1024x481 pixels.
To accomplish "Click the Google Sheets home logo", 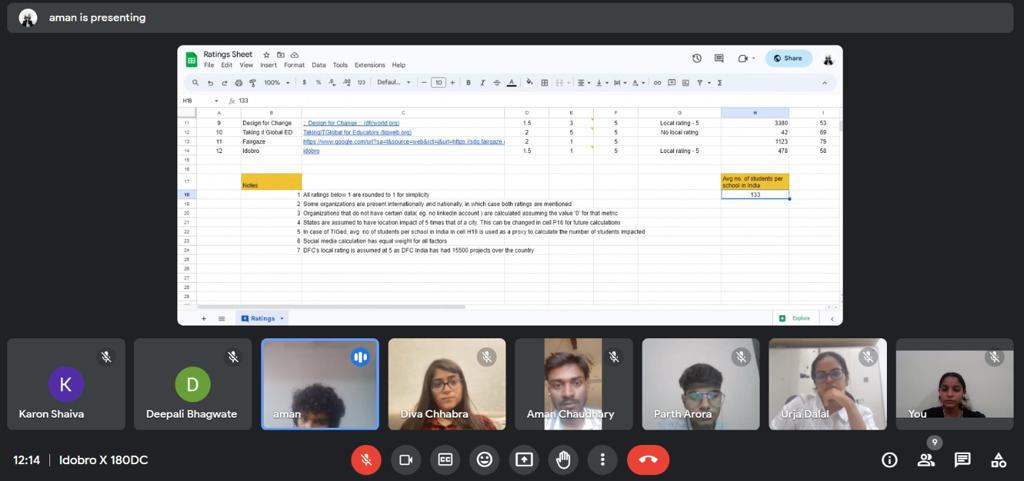I will pyautogui.click(x=191, y=59).
